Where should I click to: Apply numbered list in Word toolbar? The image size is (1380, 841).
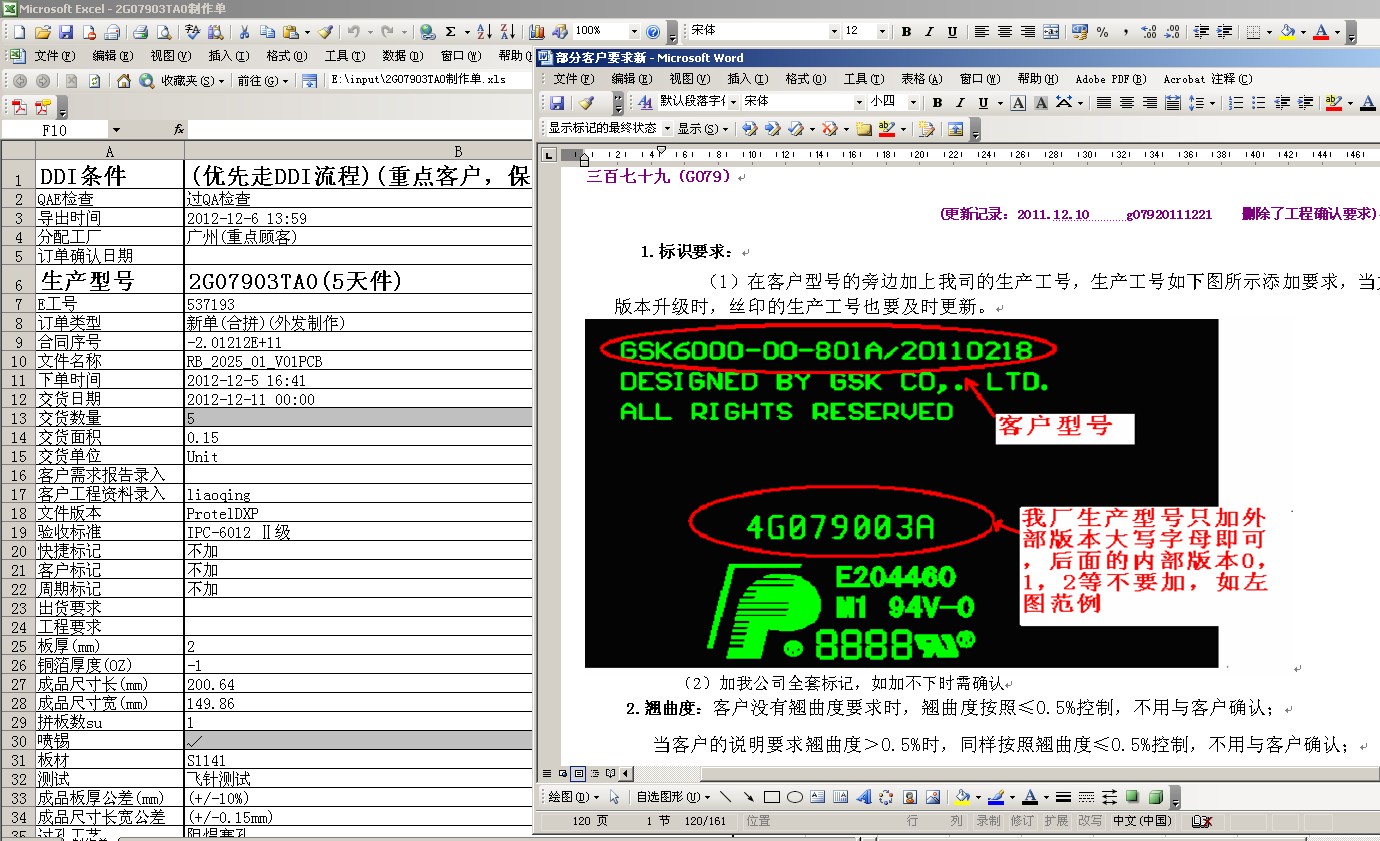coord(1237,102)
